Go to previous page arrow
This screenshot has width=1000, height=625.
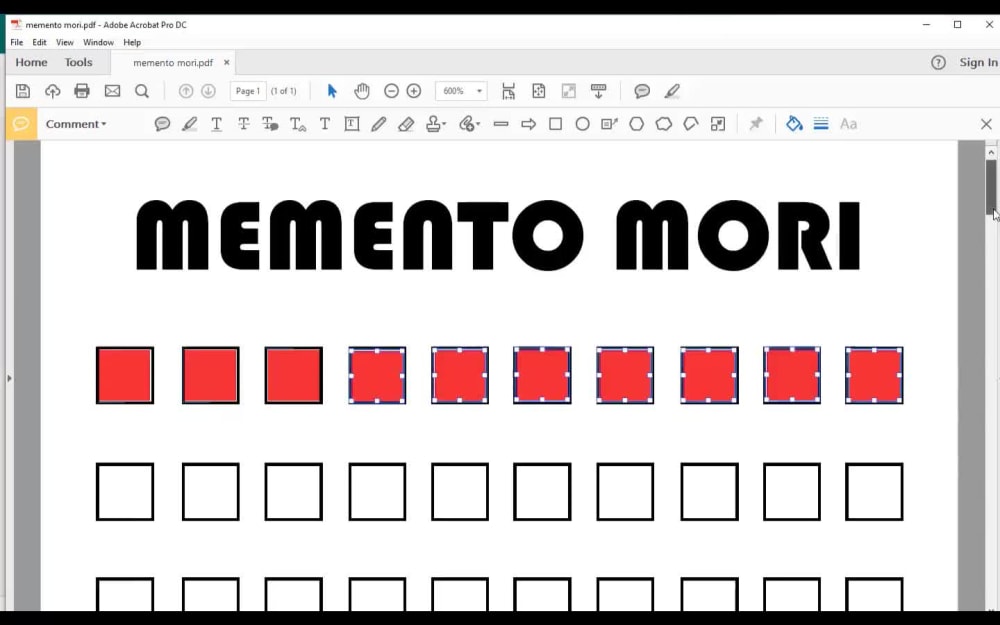[186, 91]
